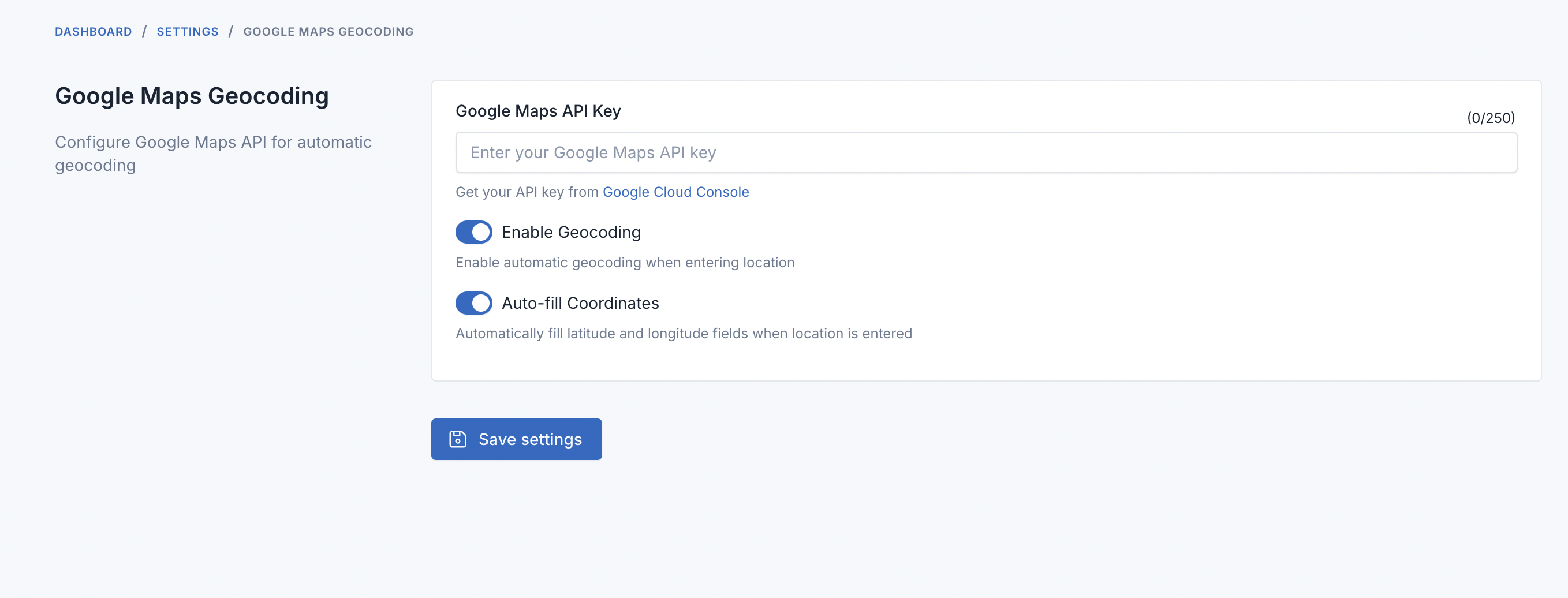1568x598 pixels.
Task: Click the Enable Geocoding label text
Action: pyautogui.click(x=570, y=232)
